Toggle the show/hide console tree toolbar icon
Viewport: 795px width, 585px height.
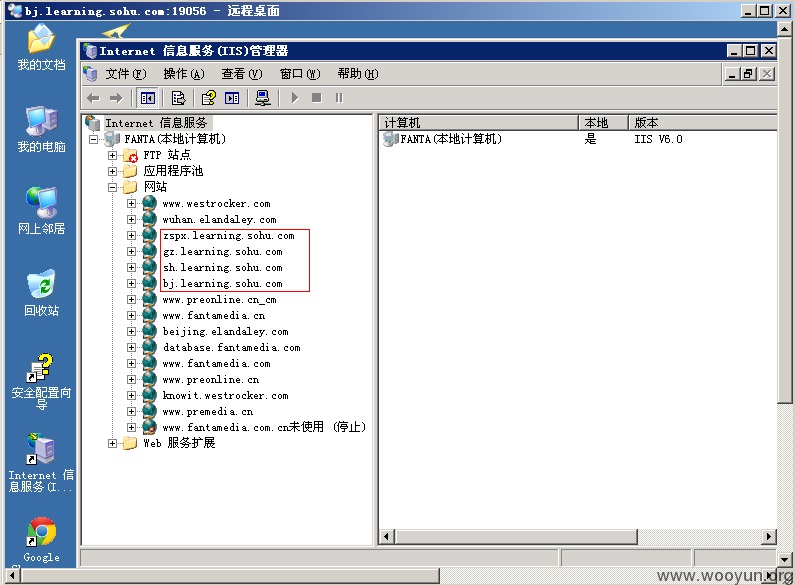point(148,98)
